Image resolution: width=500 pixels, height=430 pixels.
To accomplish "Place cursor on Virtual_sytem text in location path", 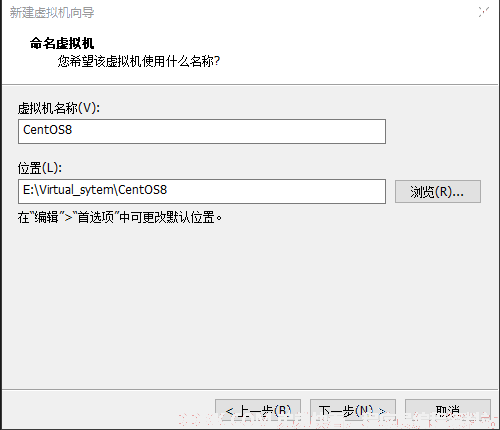I will tap(77, 190).
